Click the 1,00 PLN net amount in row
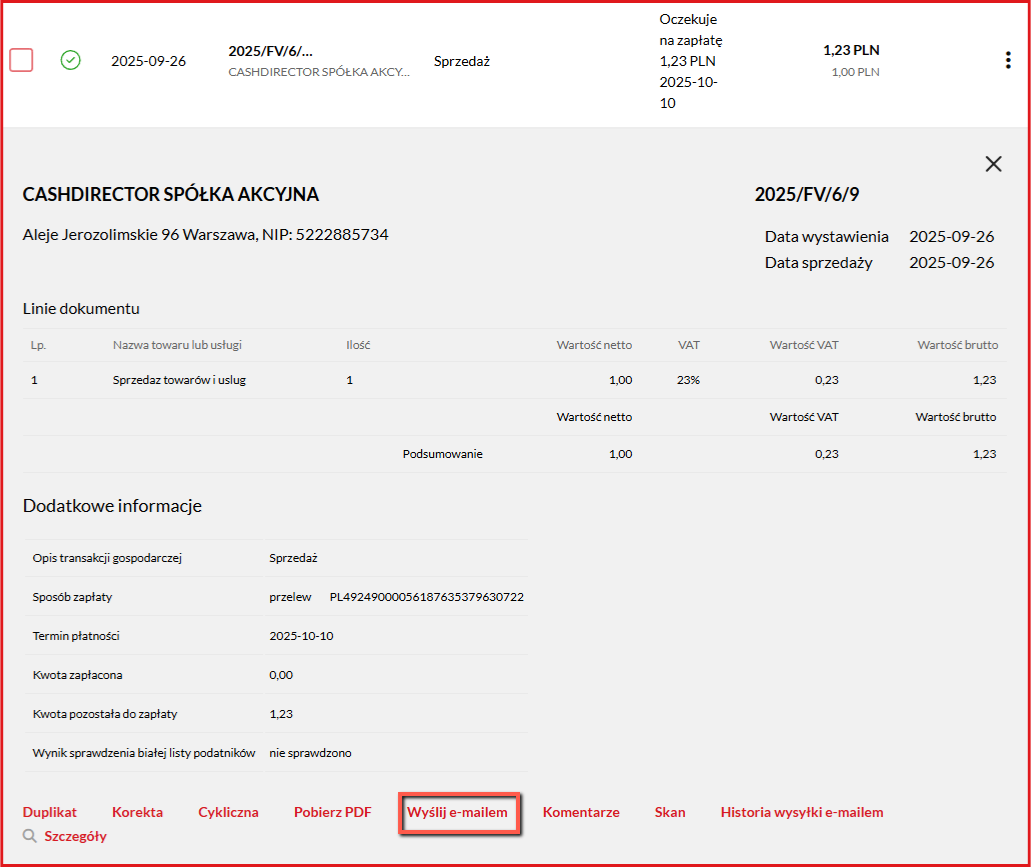This screenshot has width=1031, height=867. pos(855,72)
